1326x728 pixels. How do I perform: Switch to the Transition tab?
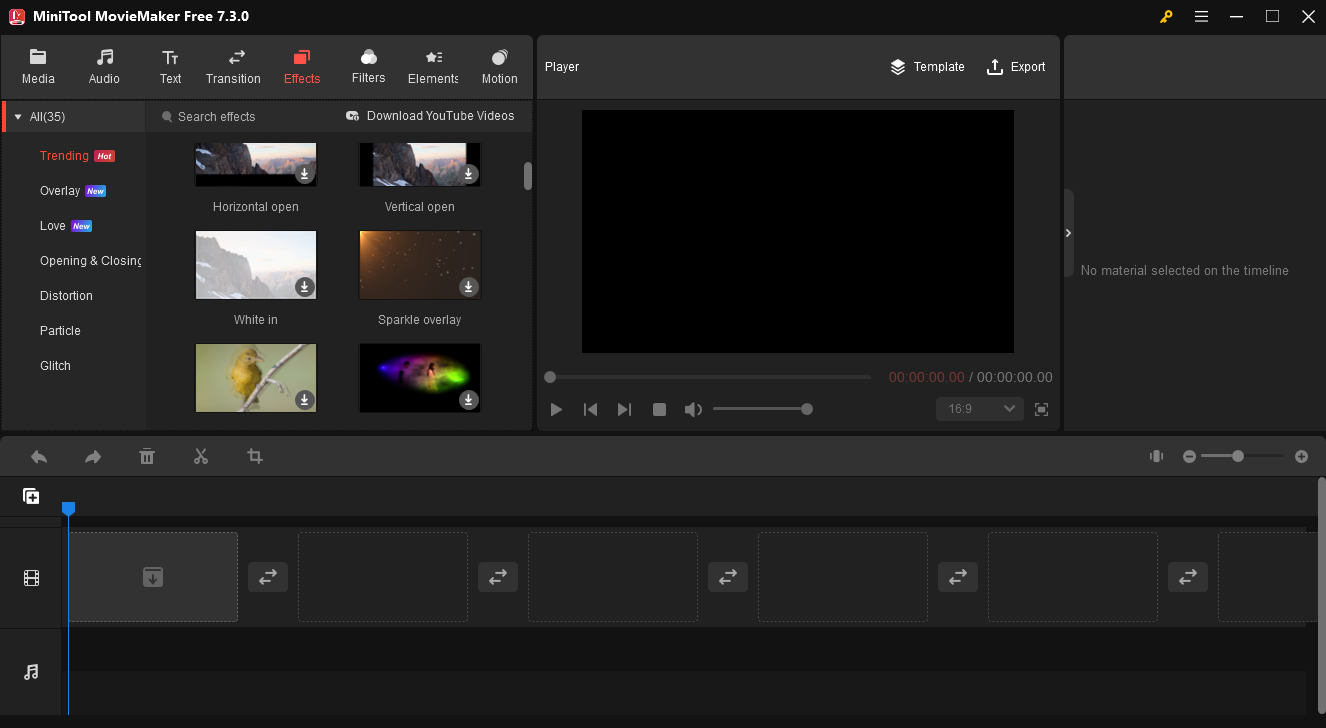pyautogui.click(x=233, y=67)
